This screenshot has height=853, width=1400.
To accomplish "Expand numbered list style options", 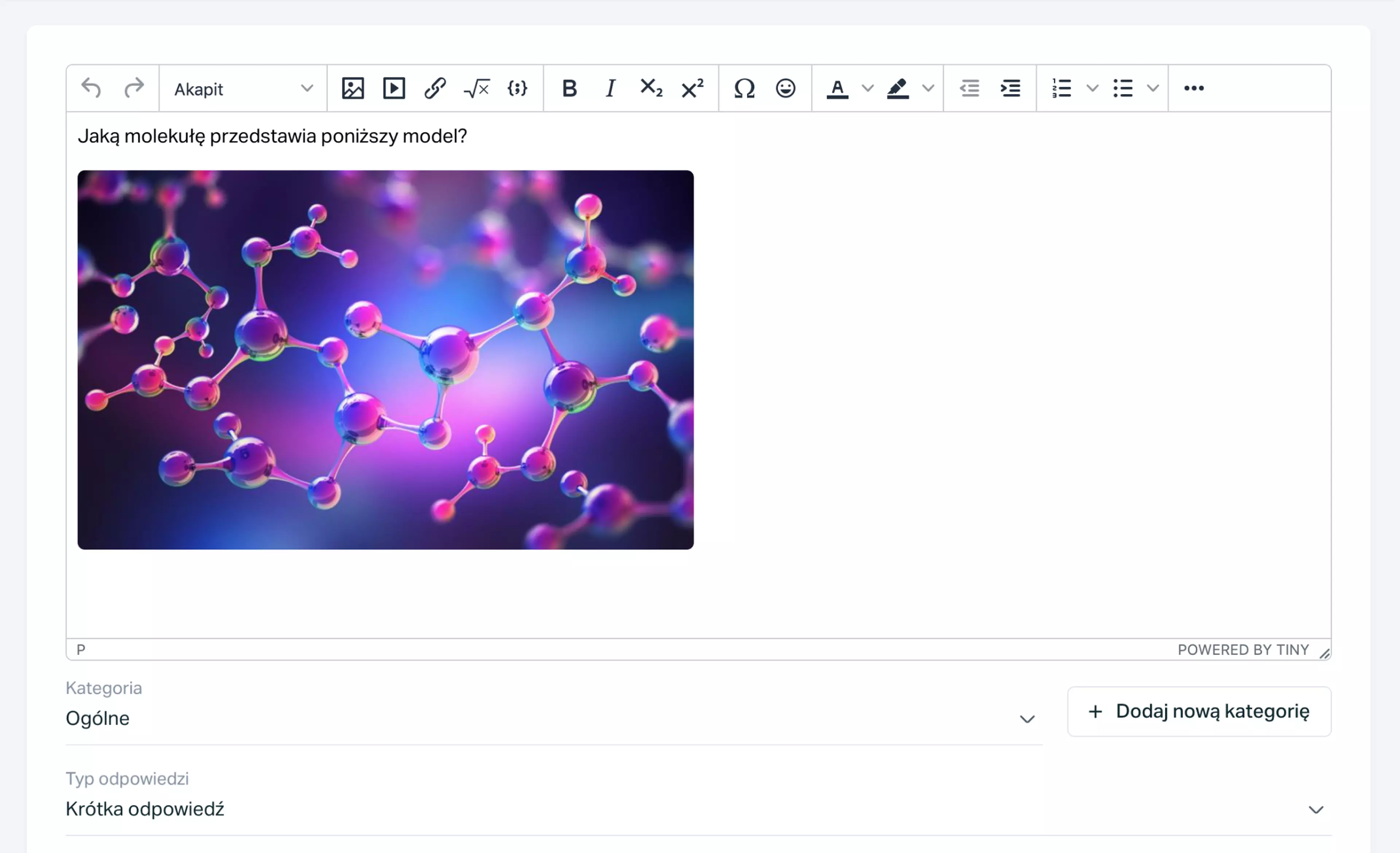I will [x=1092, y=89].
